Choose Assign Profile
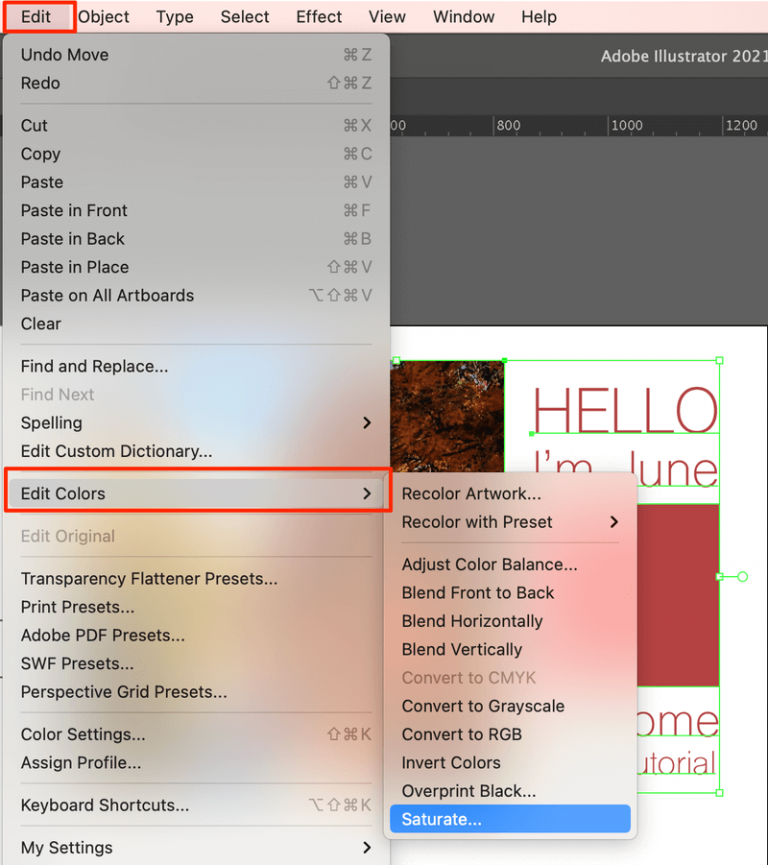This screenshot has height=865, width=768. tap(196, 762)
